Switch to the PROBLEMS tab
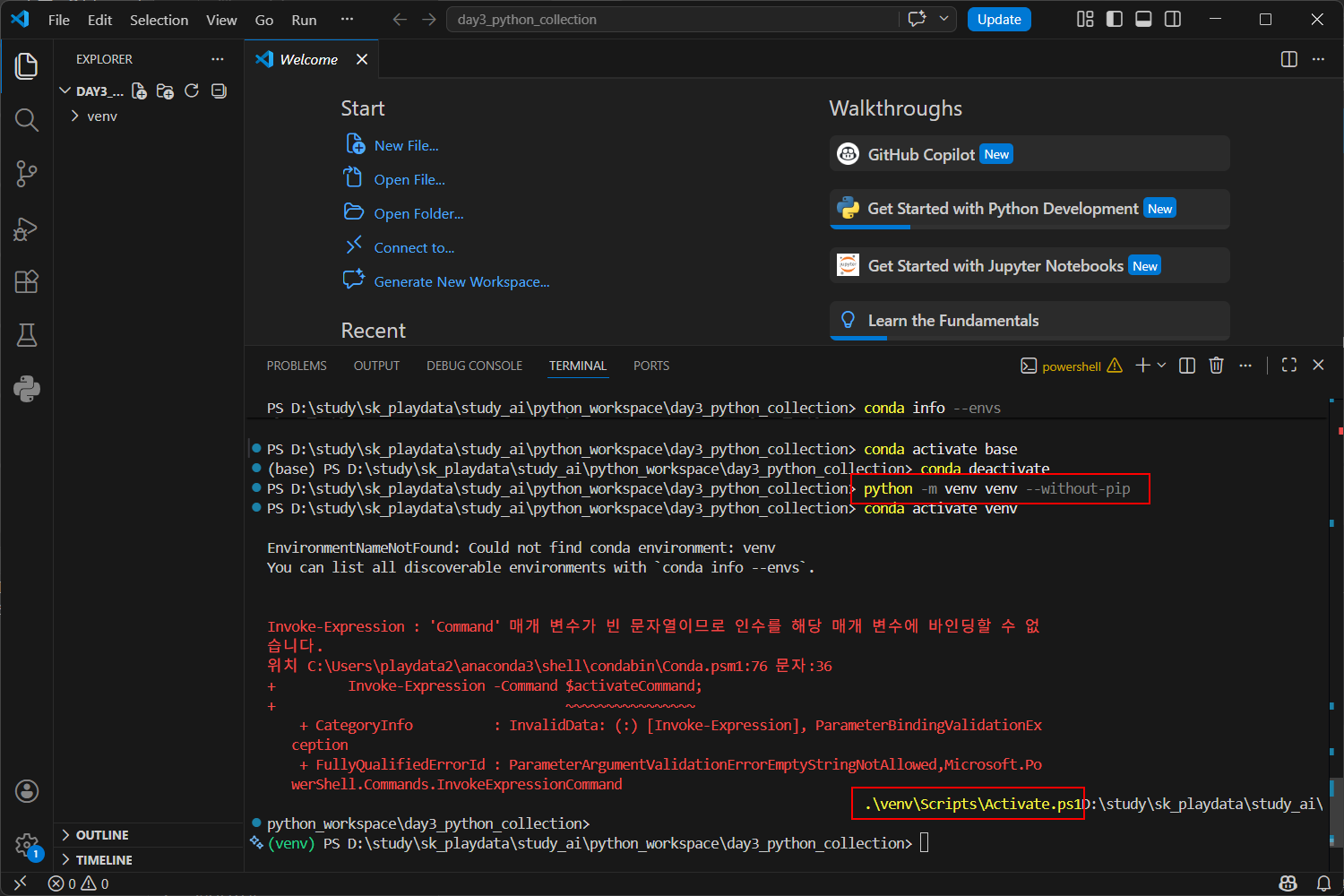The image size is (1344, 896). [x=297, y=366]
